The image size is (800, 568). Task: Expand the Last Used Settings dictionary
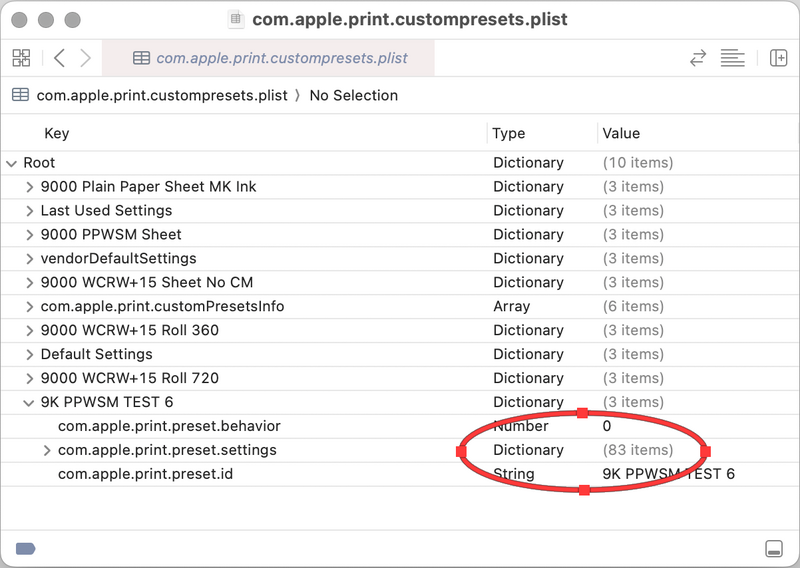(30, 211)
